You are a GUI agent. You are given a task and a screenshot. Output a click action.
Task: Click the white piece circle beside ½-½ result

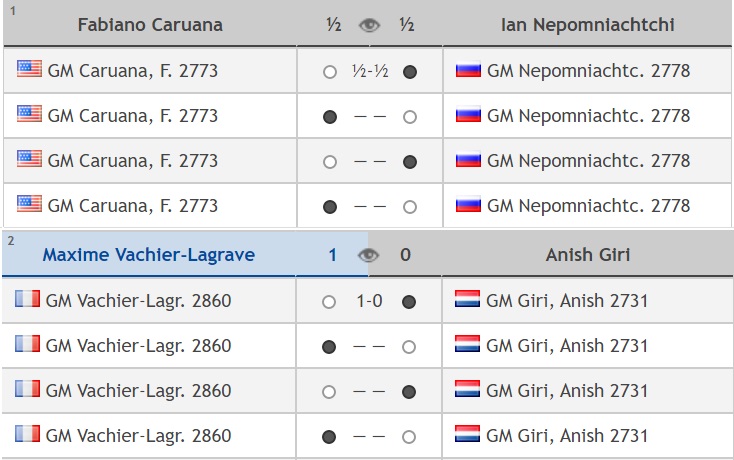(x=330, y=72)
